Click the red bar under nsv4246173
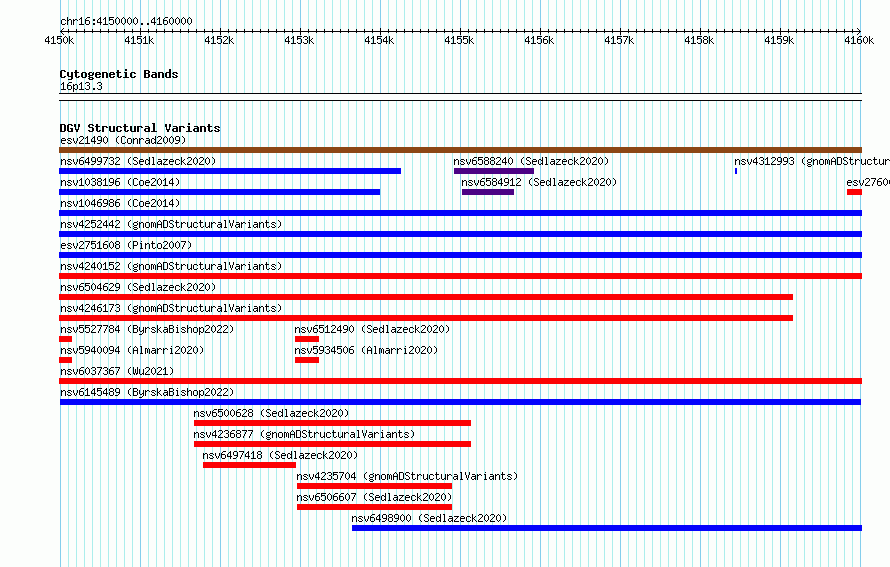The height and width of the screenshot is (567, 890). click(426, 318)
